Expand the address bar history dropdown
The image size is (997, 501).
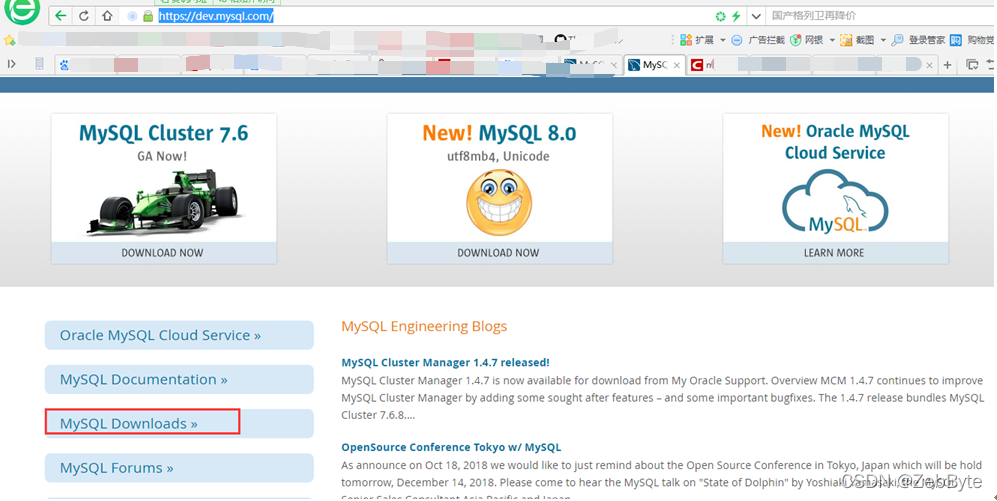[755, 17]
